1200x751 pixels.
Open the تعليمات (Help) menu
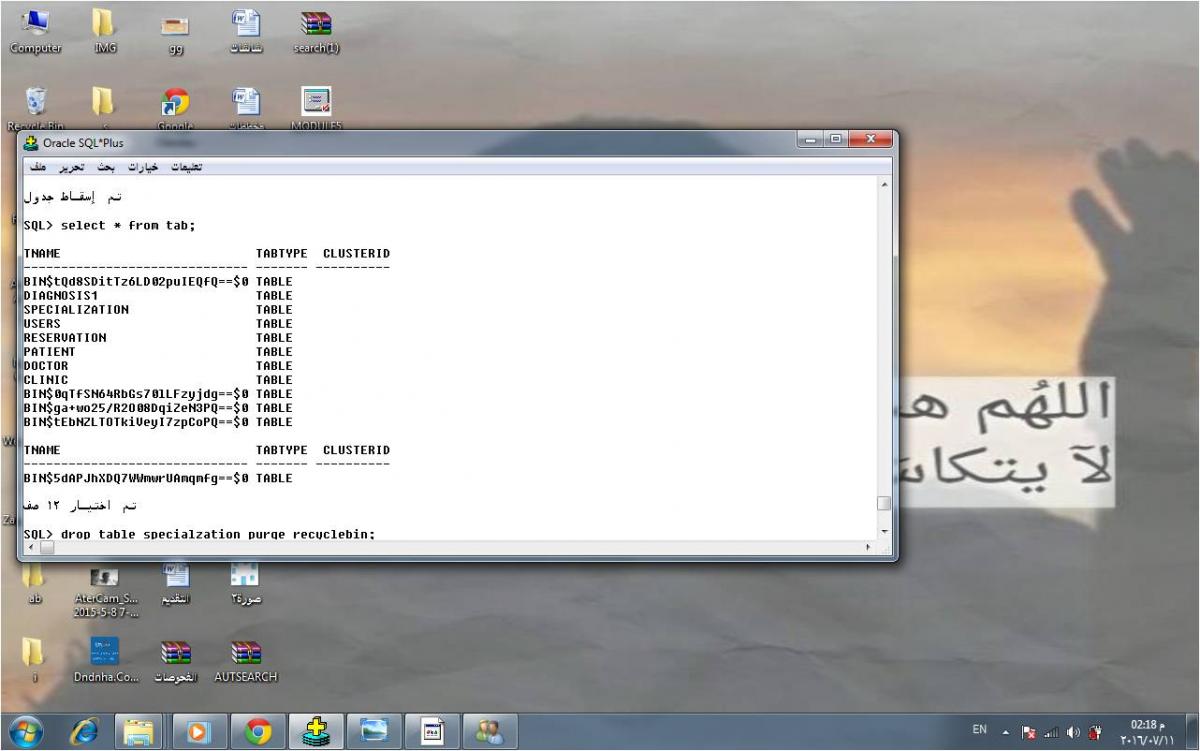[x=188, y=166]
